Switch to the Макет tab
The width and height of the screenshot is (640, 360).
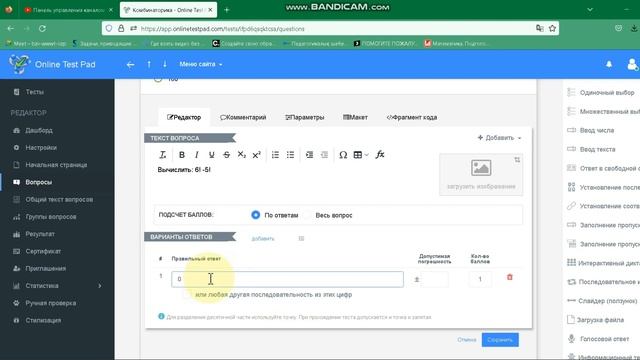[356, 118]
